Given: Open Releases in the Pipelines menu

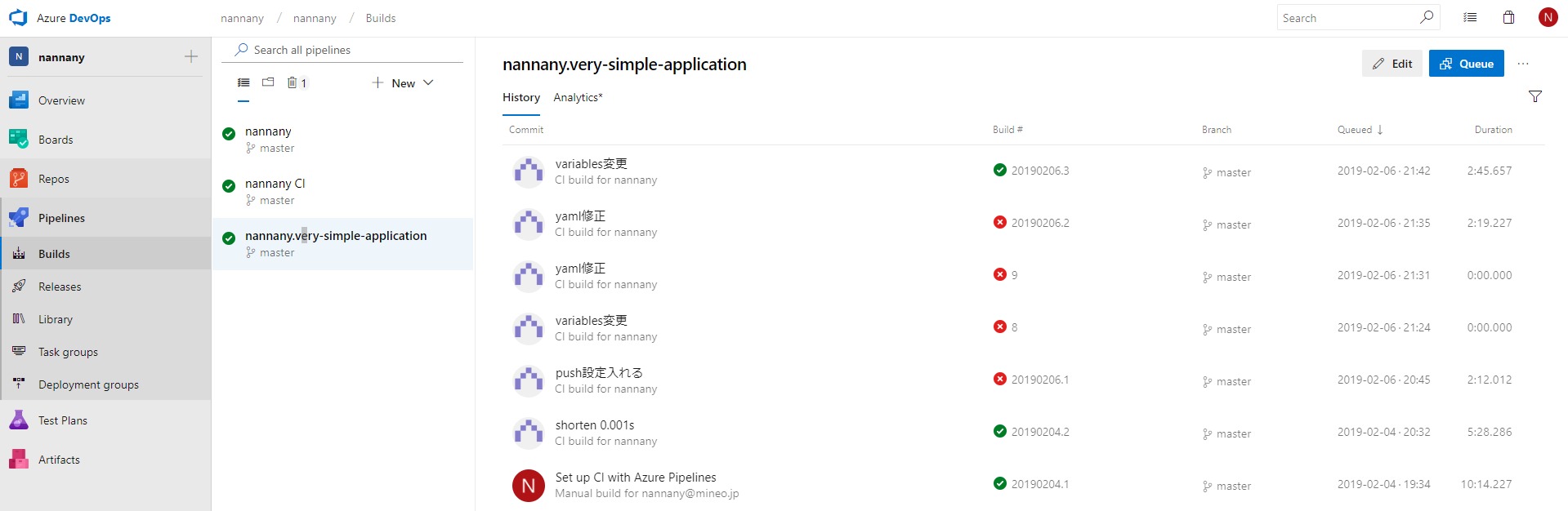Looking at the screenshot, I should (60, 287).
